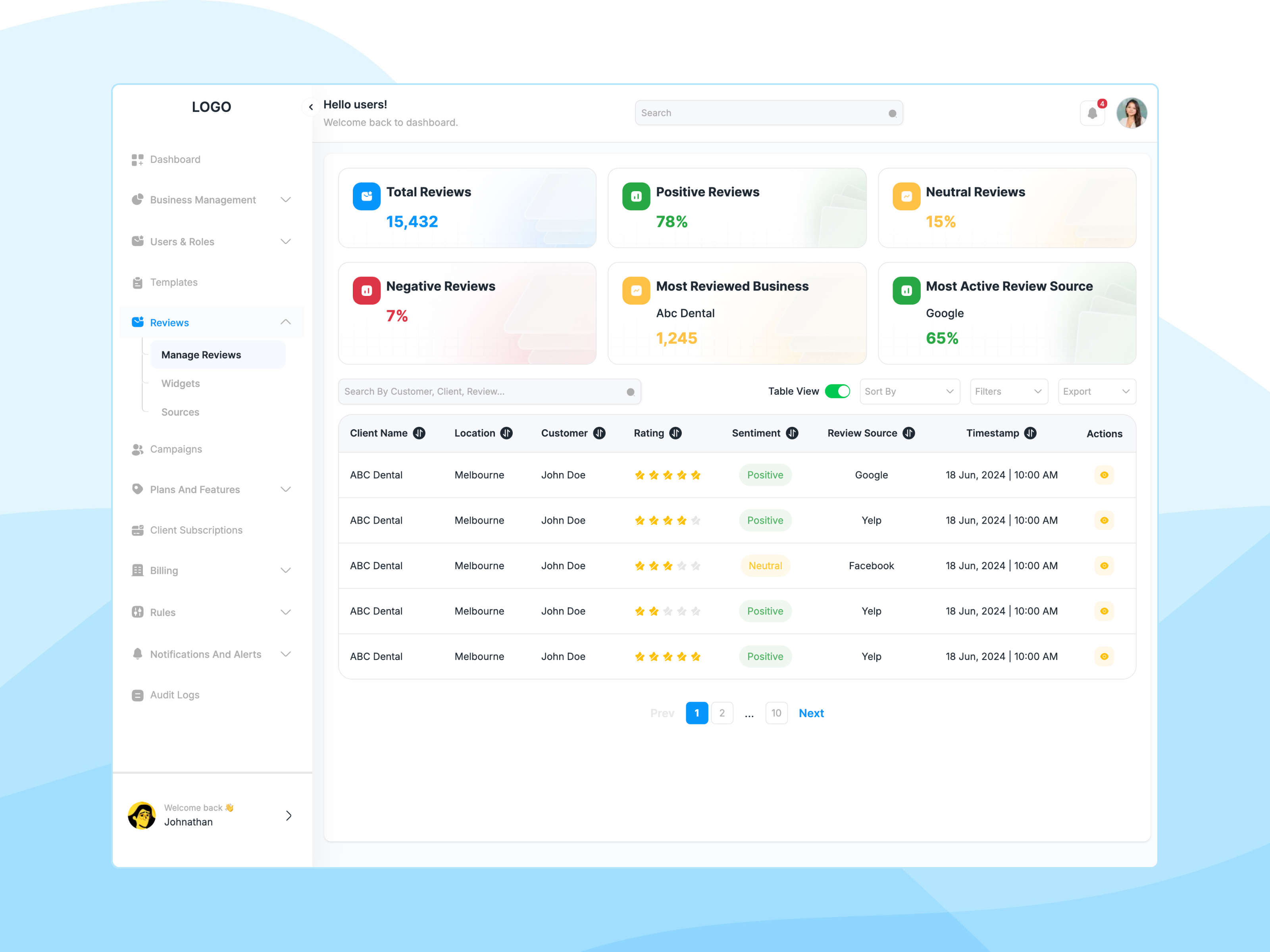Image resolution: width=1270 pixels, height=952 pixels.
Task: Click sort icon next to Rating header
Action: pyautogui.click(x=675, y=433)
